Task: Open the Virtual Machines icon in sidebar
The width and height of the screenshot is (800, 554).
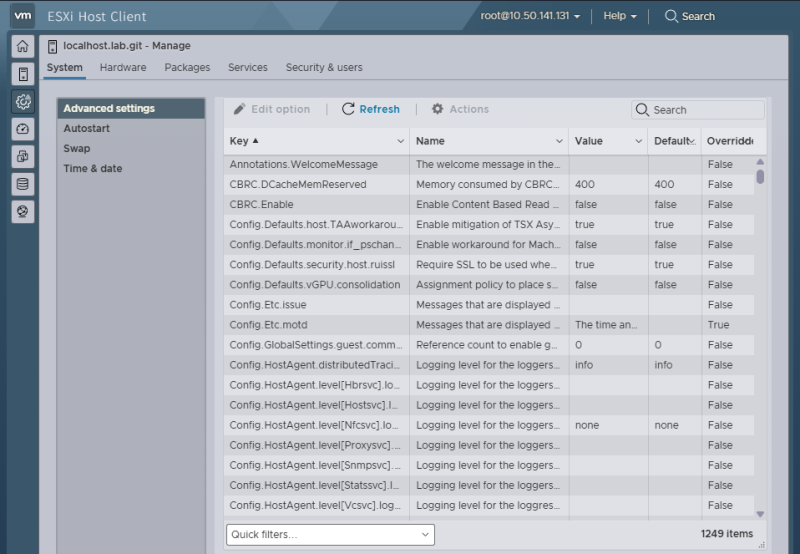Action: 22,157
